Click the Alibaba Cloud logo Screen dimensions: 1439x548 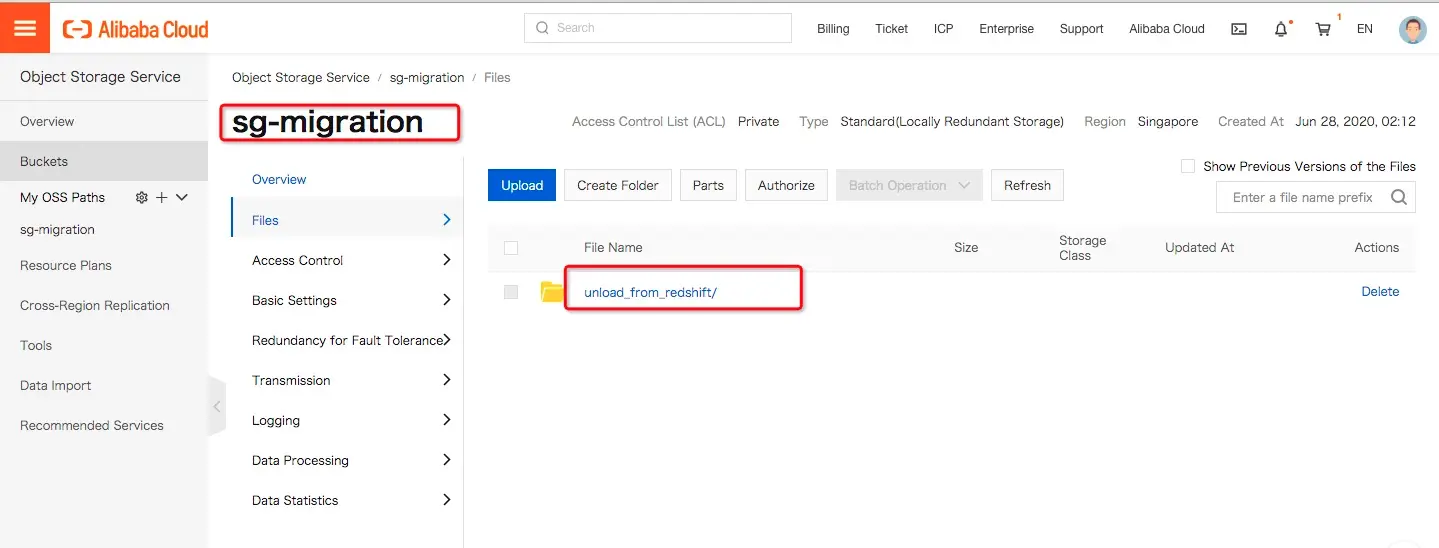coord(136,29)
